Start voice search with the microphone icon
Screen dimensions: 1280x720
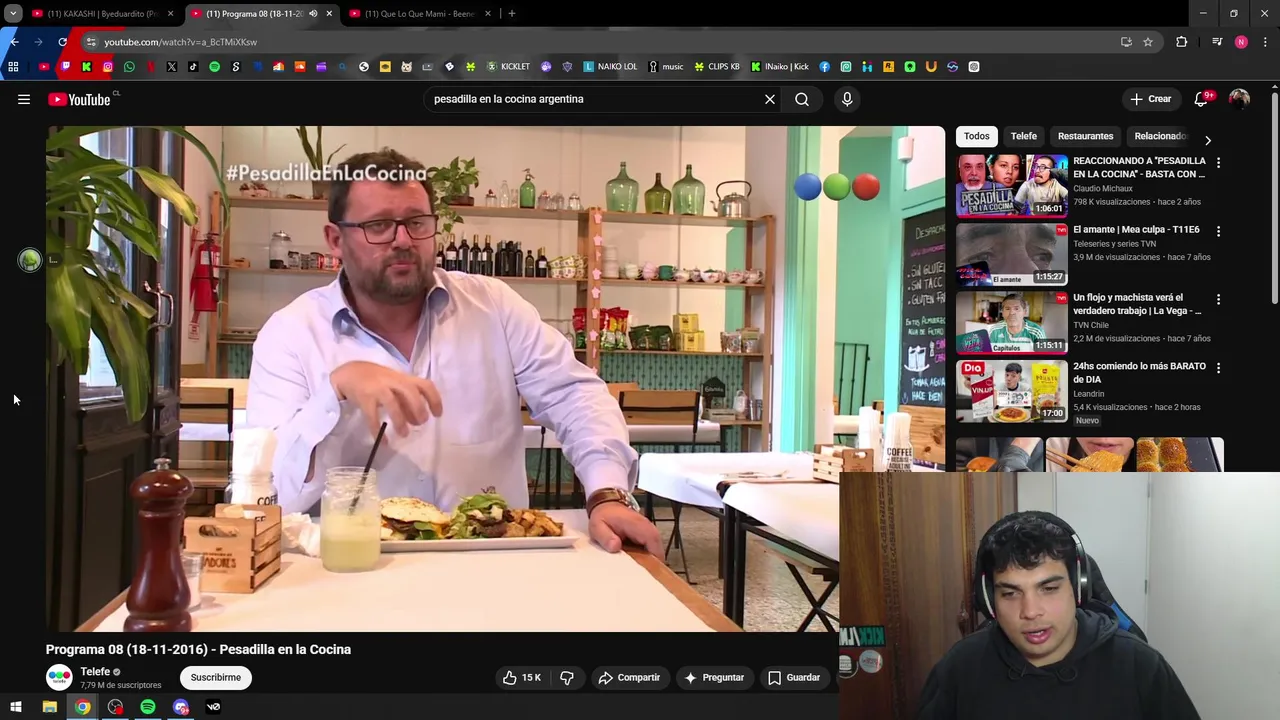[847, 99]
